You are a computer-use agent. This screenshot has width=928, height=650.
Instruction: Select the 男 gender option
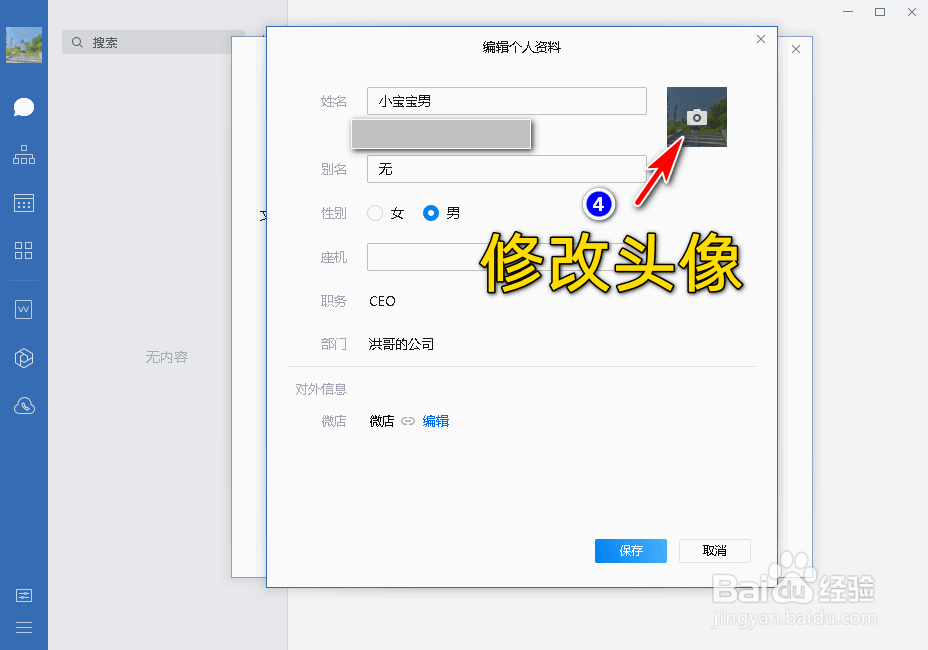click(431, 213)
